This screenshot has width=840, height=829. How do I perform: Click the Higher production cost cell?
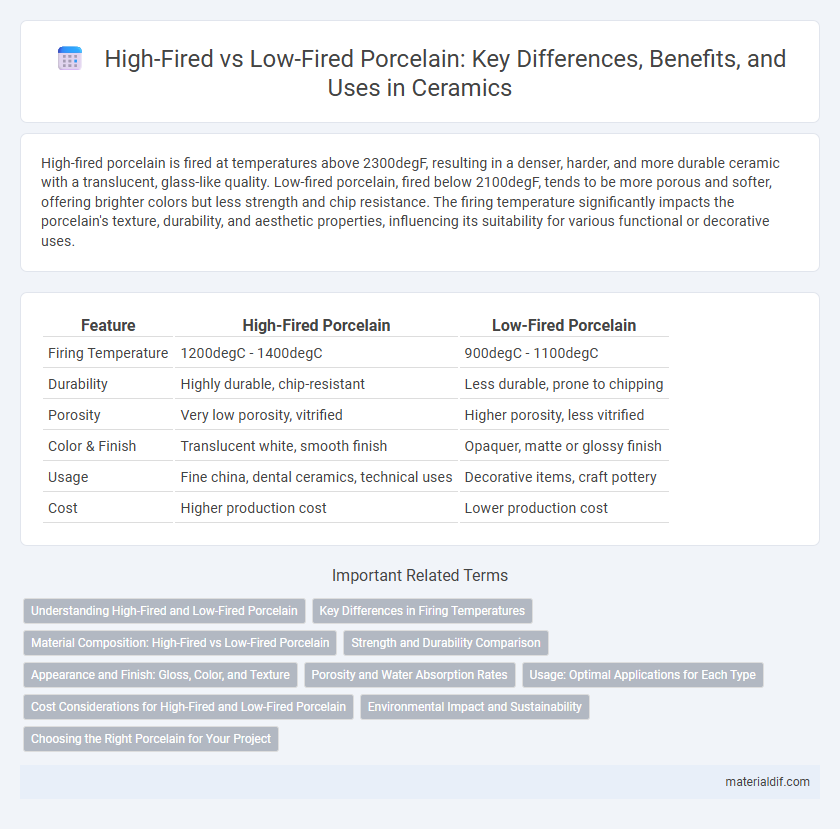253,508
